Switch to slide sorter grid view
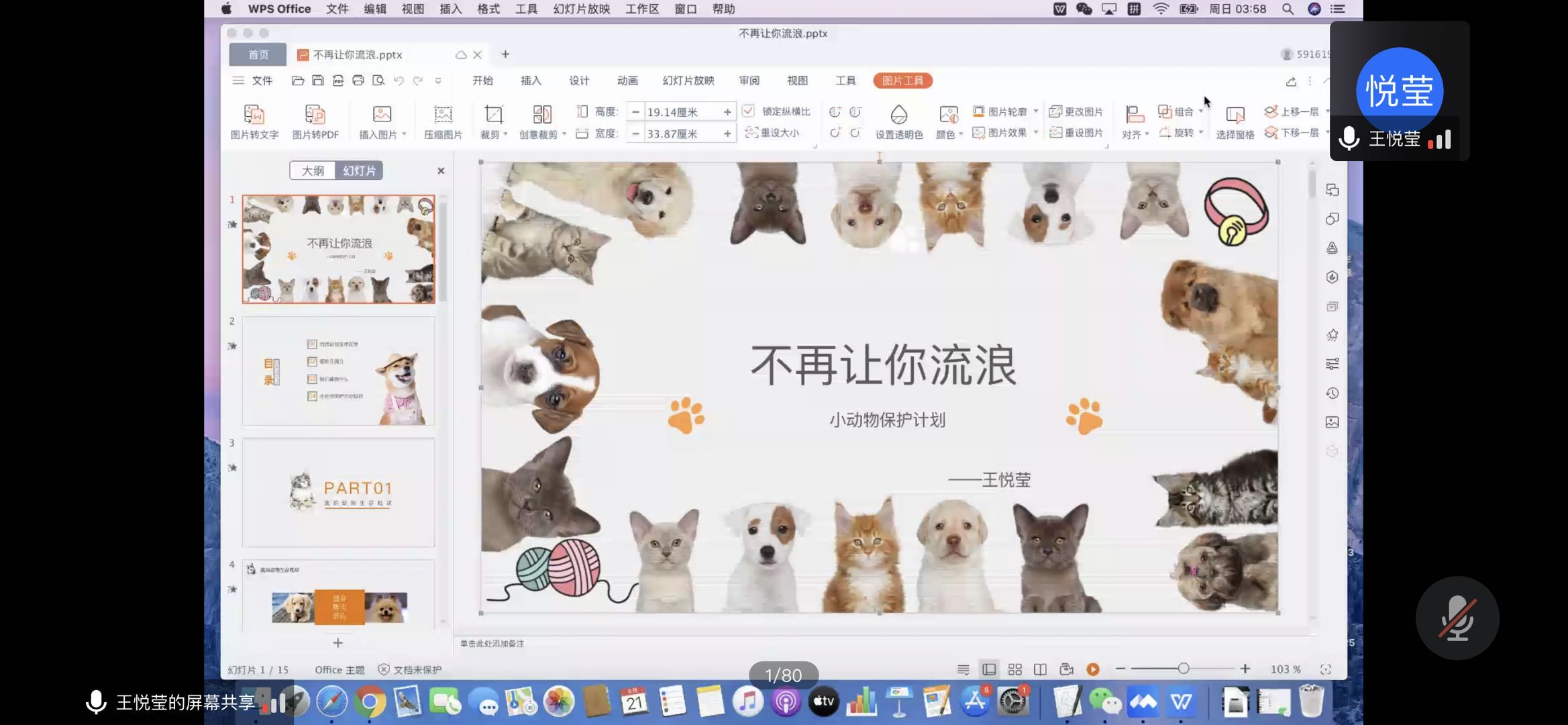Image resolution: width=1568 pixels, height=725 pixels. point(1014,669)
